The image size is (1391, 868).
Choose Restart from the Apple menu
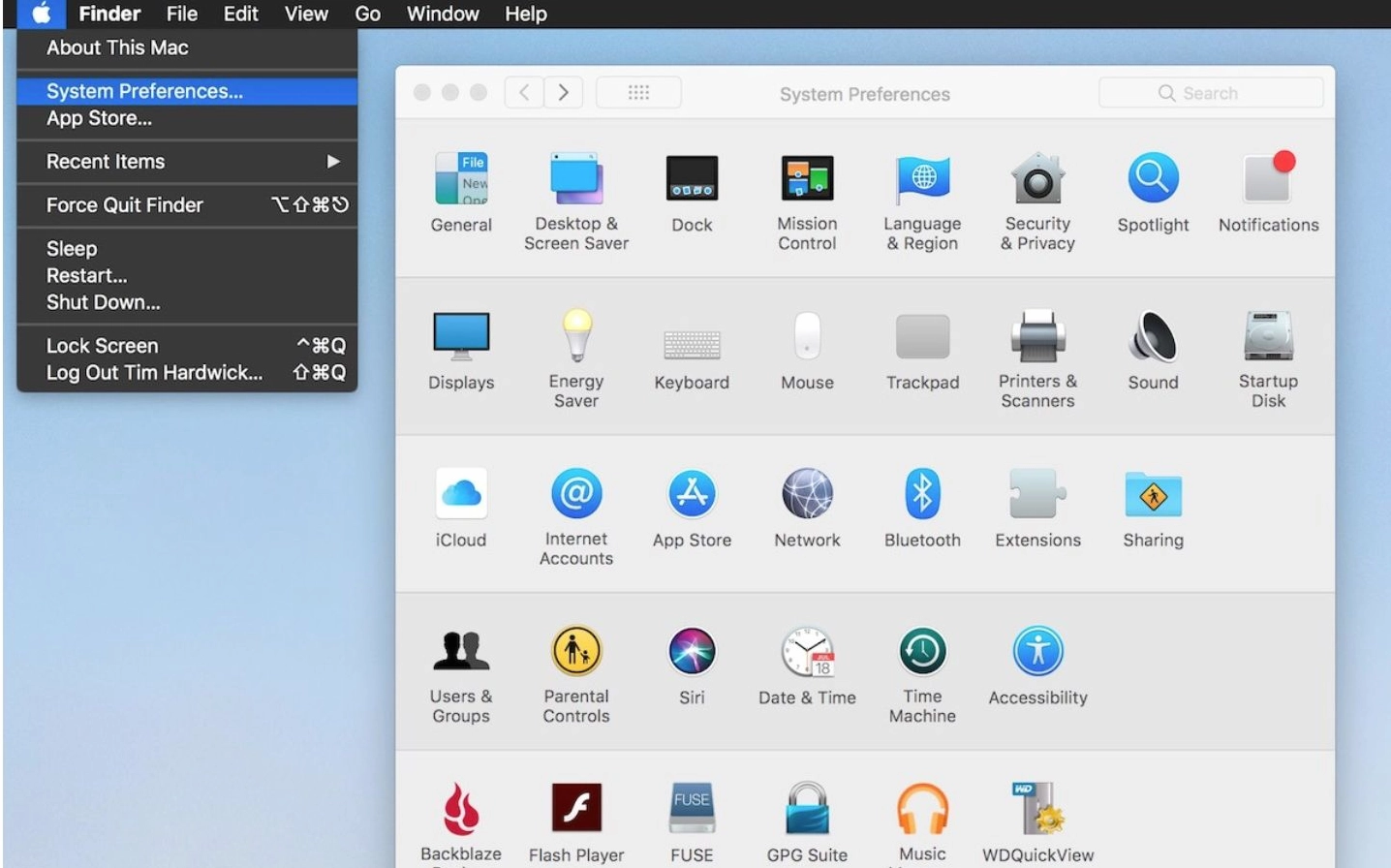86,275
